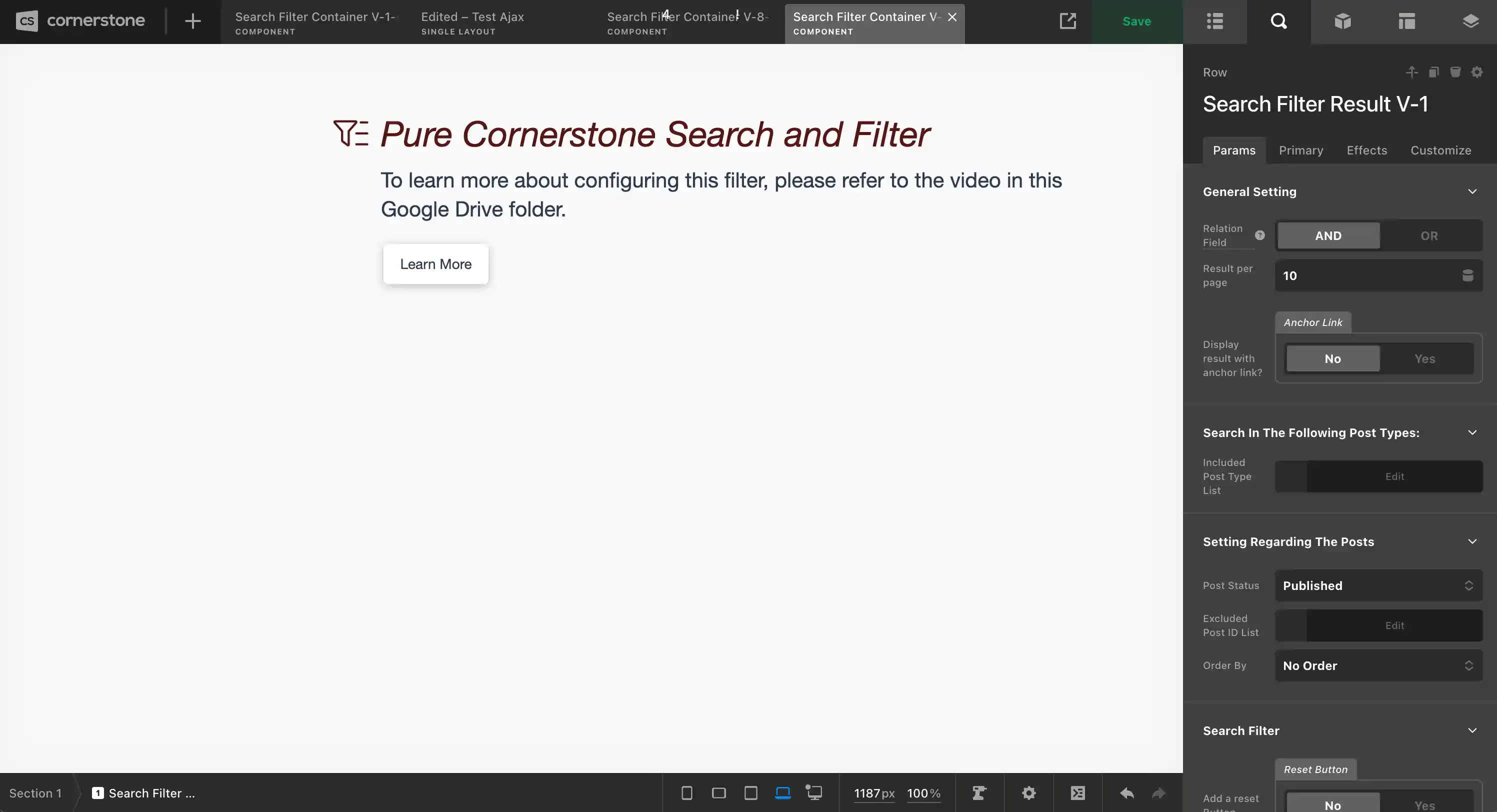Switch to the Effects tab
Viewport: 1497px width, 812px height.
(x=1367, y=150)
